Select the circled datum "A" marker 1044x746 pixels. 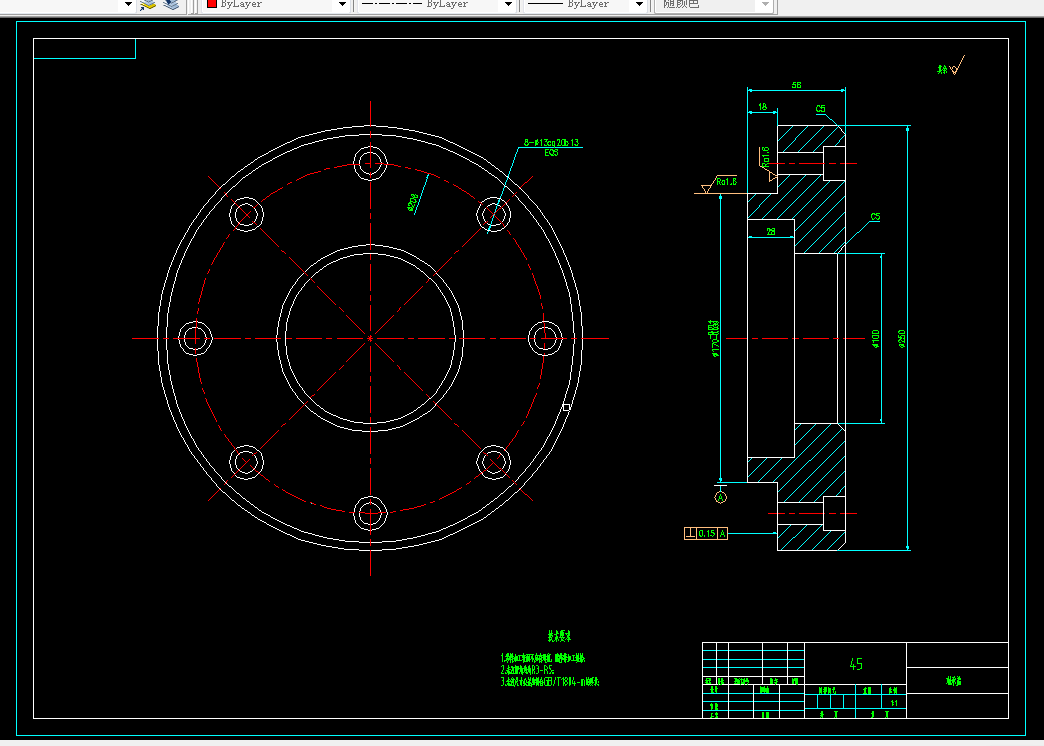coord(720,497)
